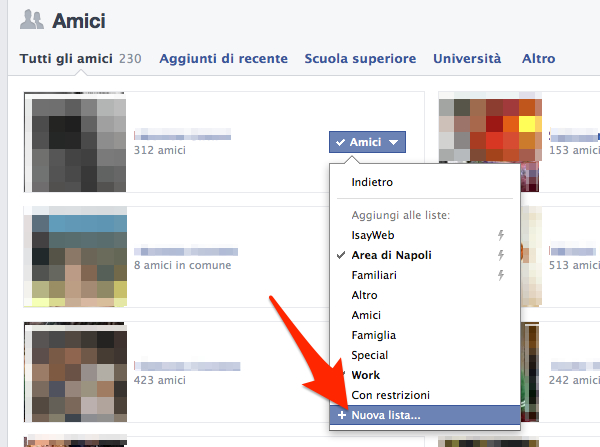Image resolution: width=600 pixels, height=447 pixels.
Task: Select the Università tab
Action: pos(467,59)
